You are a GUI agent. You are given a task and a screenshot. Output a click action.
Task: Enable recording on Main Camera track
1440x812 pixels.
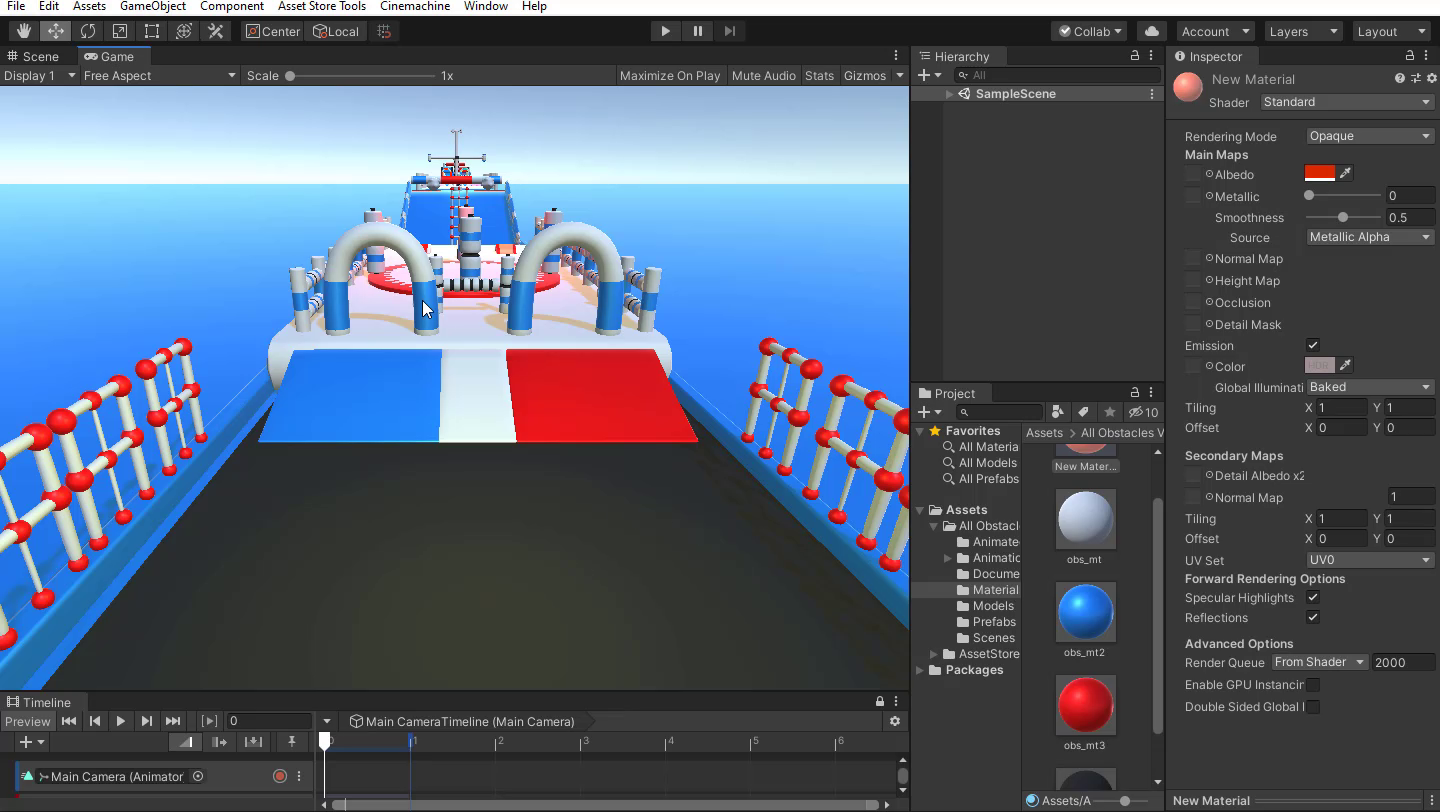point(280,776)
